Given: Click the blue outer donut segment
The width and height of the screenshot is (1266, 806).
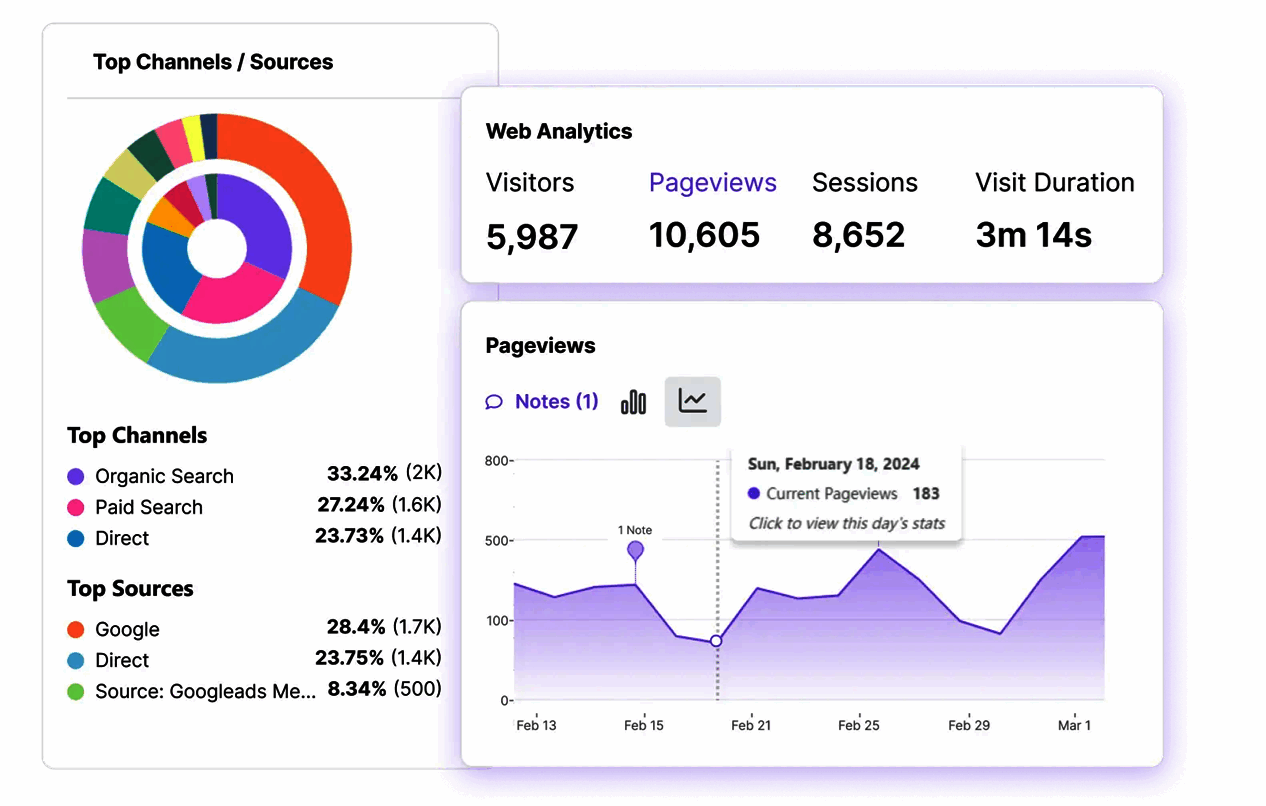Looking at the screenshot, I should [240, 348].
